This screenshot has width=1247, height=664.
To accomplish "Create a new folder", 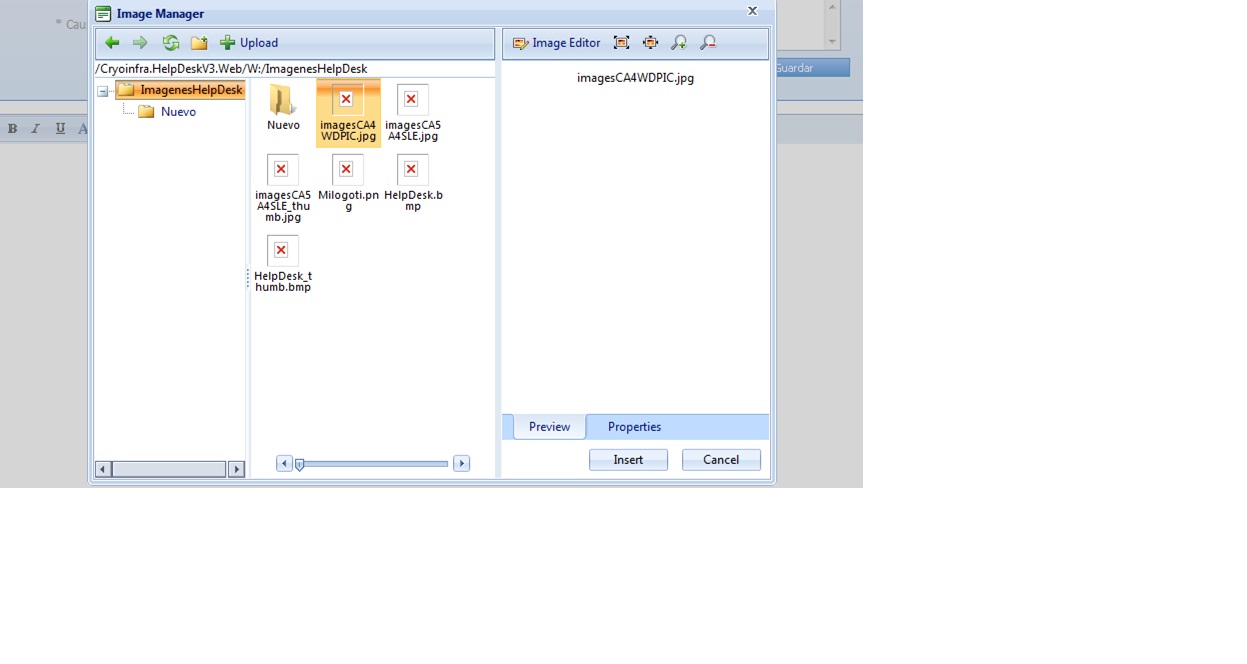I will (199, 43).
